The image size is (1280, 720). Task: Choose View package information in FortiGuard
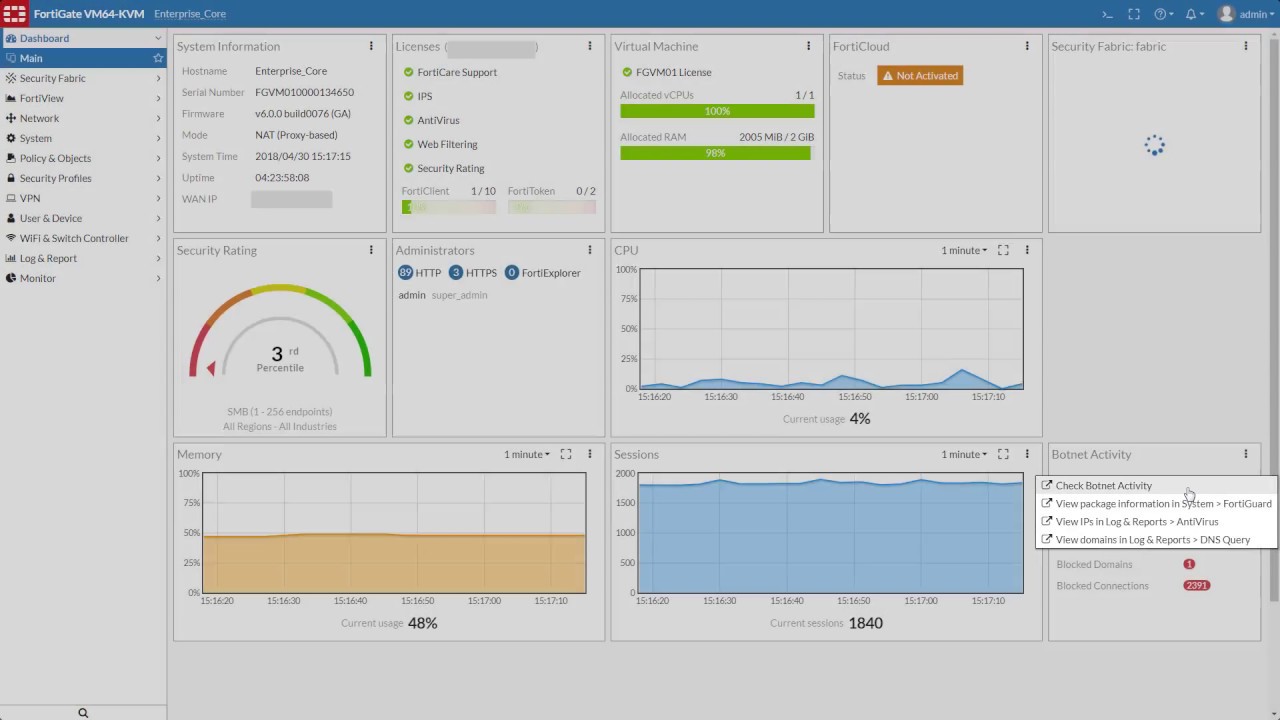tap(1157, 503)
